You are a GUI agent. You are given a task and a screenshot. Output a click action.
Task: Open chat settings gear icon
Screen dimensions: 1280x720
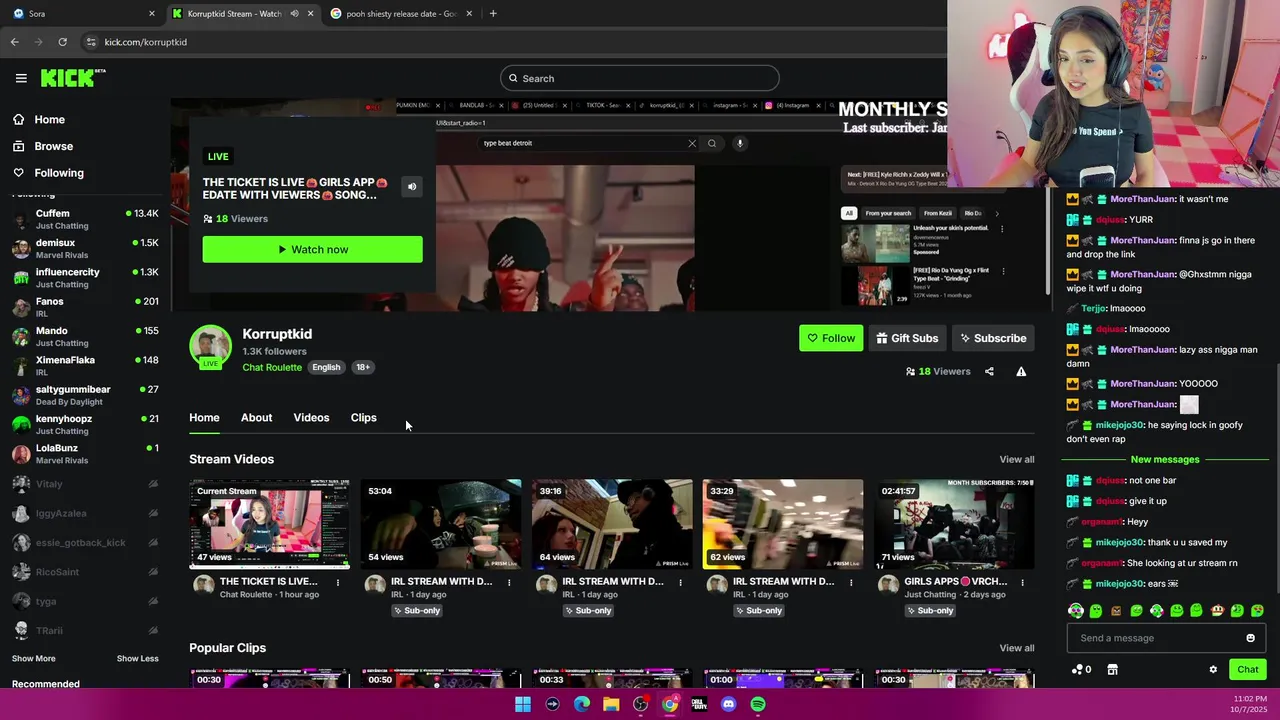tap(1213, 670)
